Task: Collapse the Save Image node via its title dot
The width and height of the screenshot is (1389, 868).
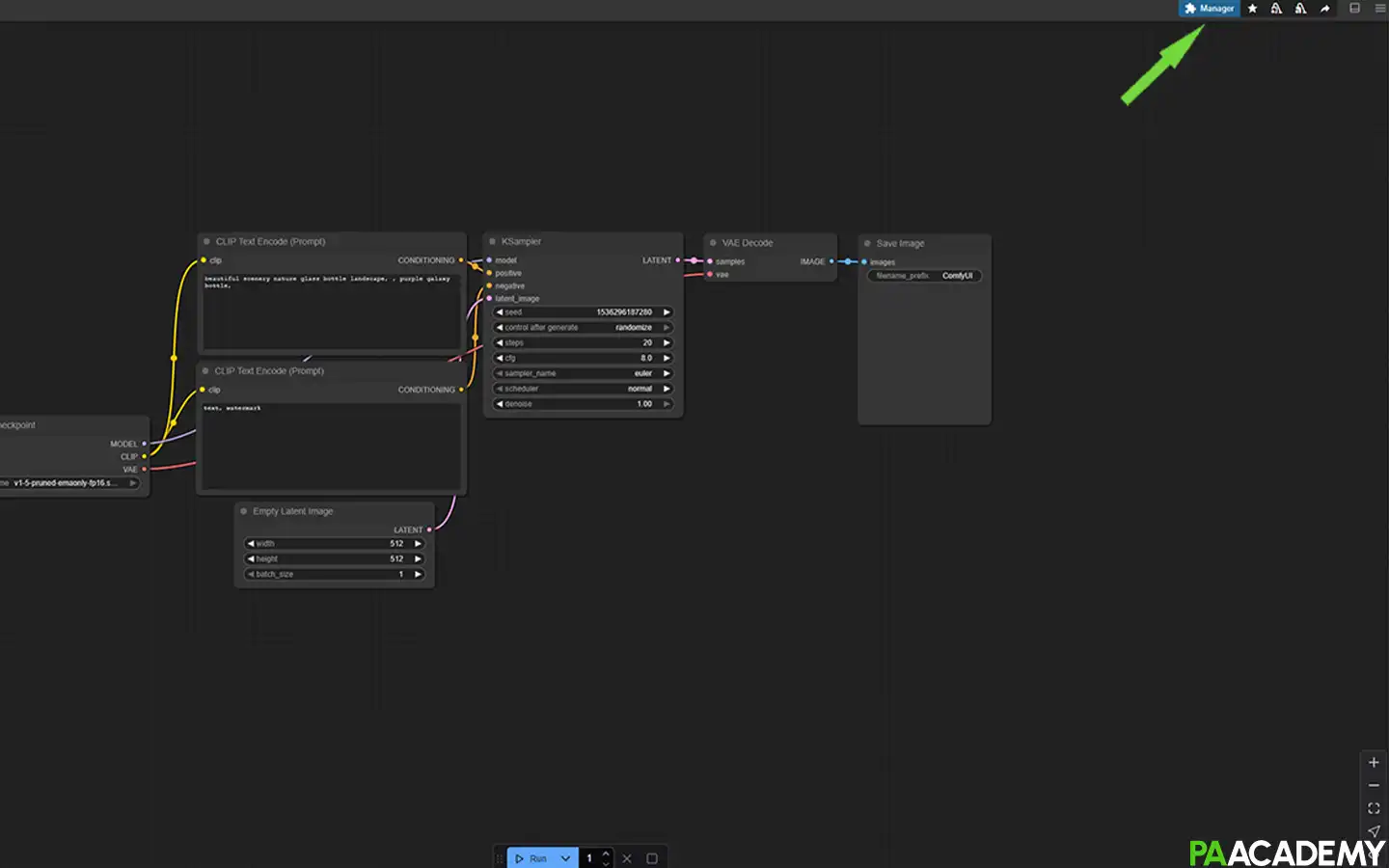Action: 866,243
